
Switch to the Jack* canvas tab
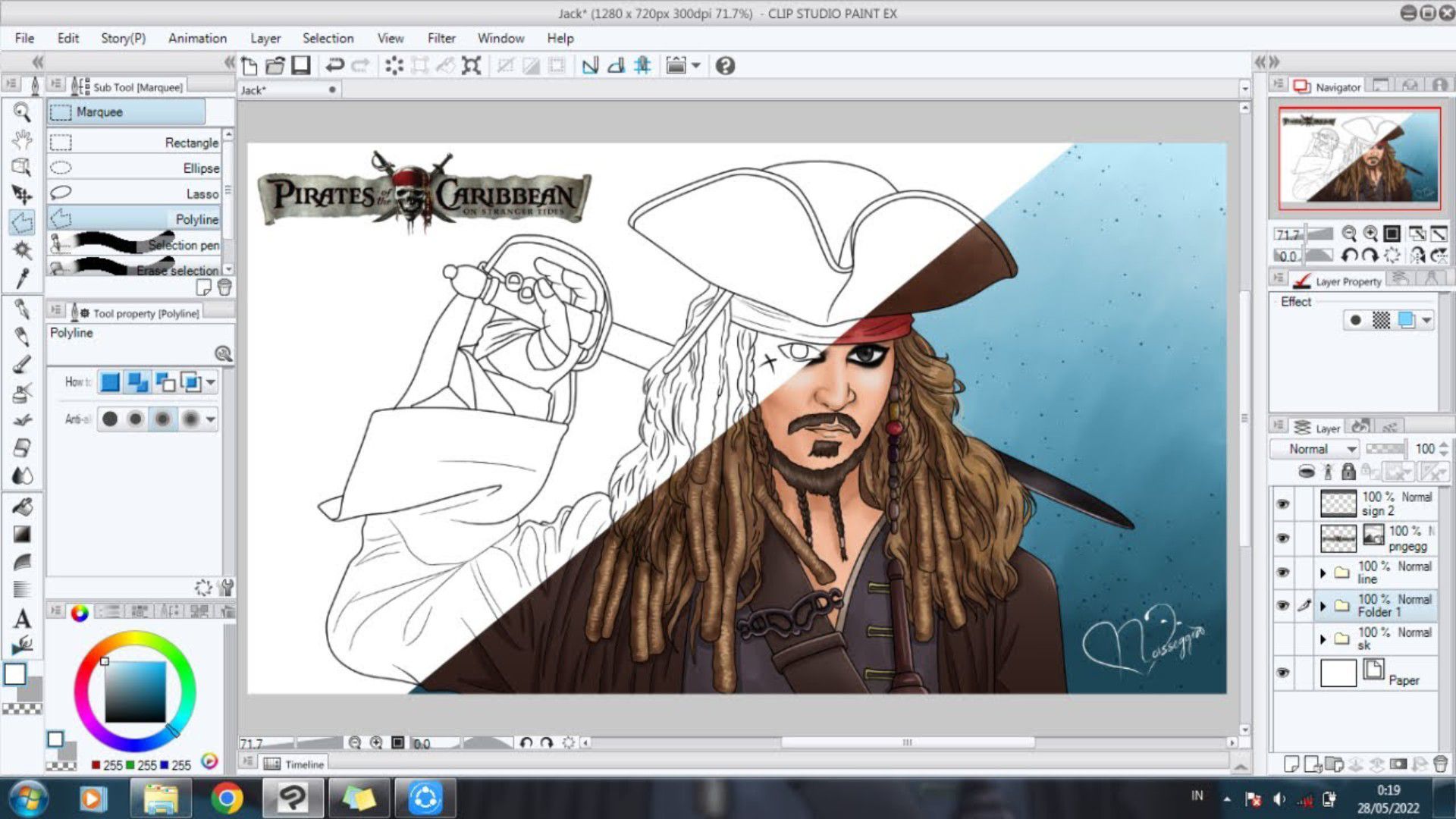coord(288,89)
